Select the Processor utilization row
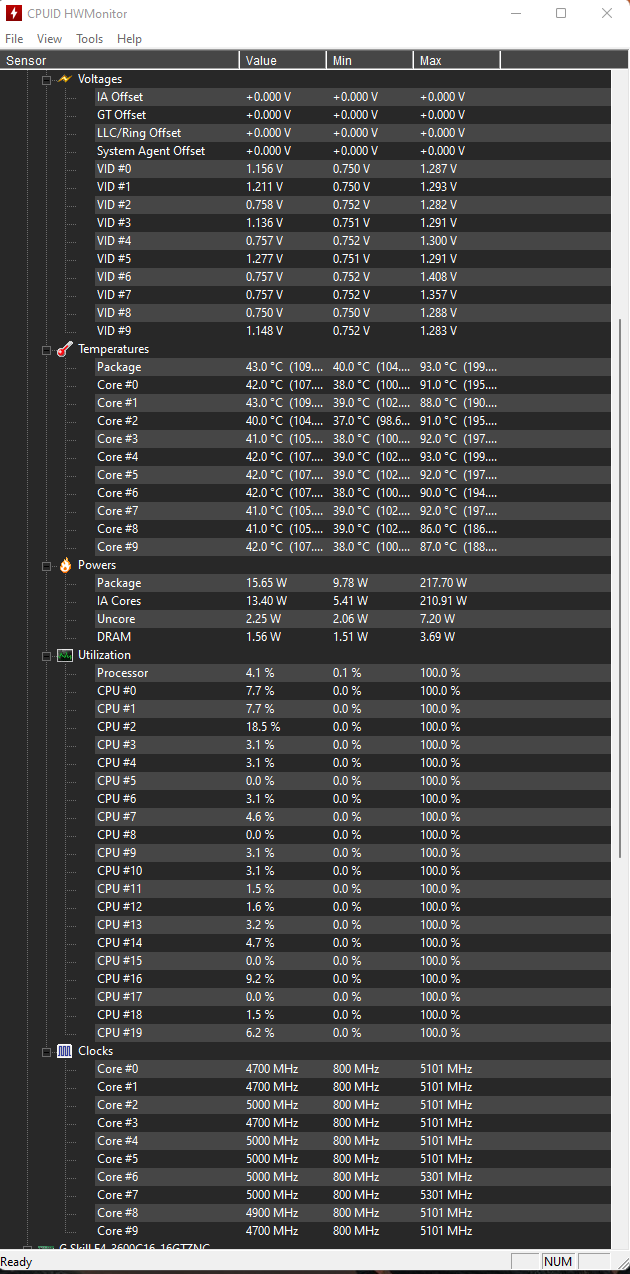 [x=352, y=673]
